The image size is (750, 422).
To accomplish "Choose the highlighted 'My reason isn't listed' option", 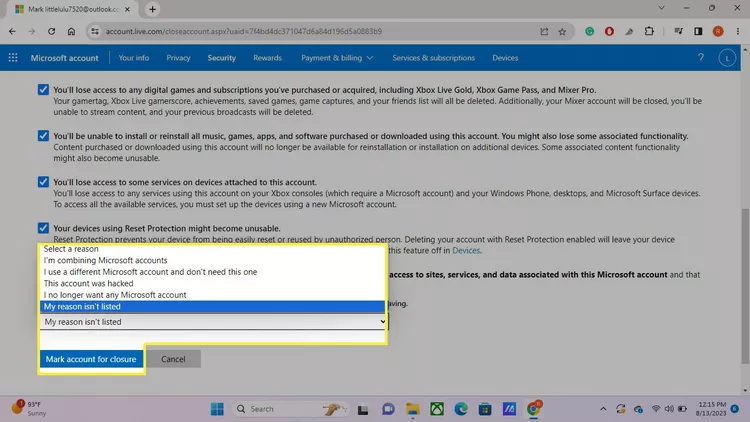I will 212,306.
